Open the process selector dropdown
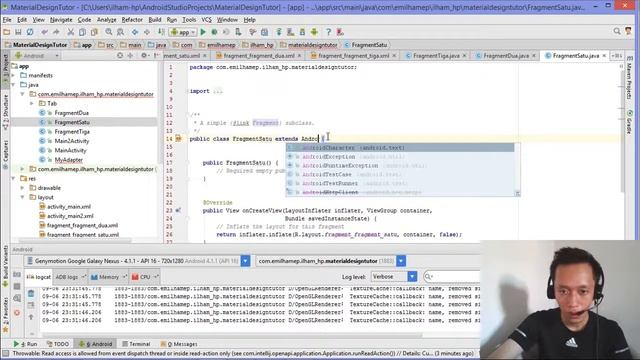This screenshot has width=640, height=360. pyautogui.click(x=401, y=261)
